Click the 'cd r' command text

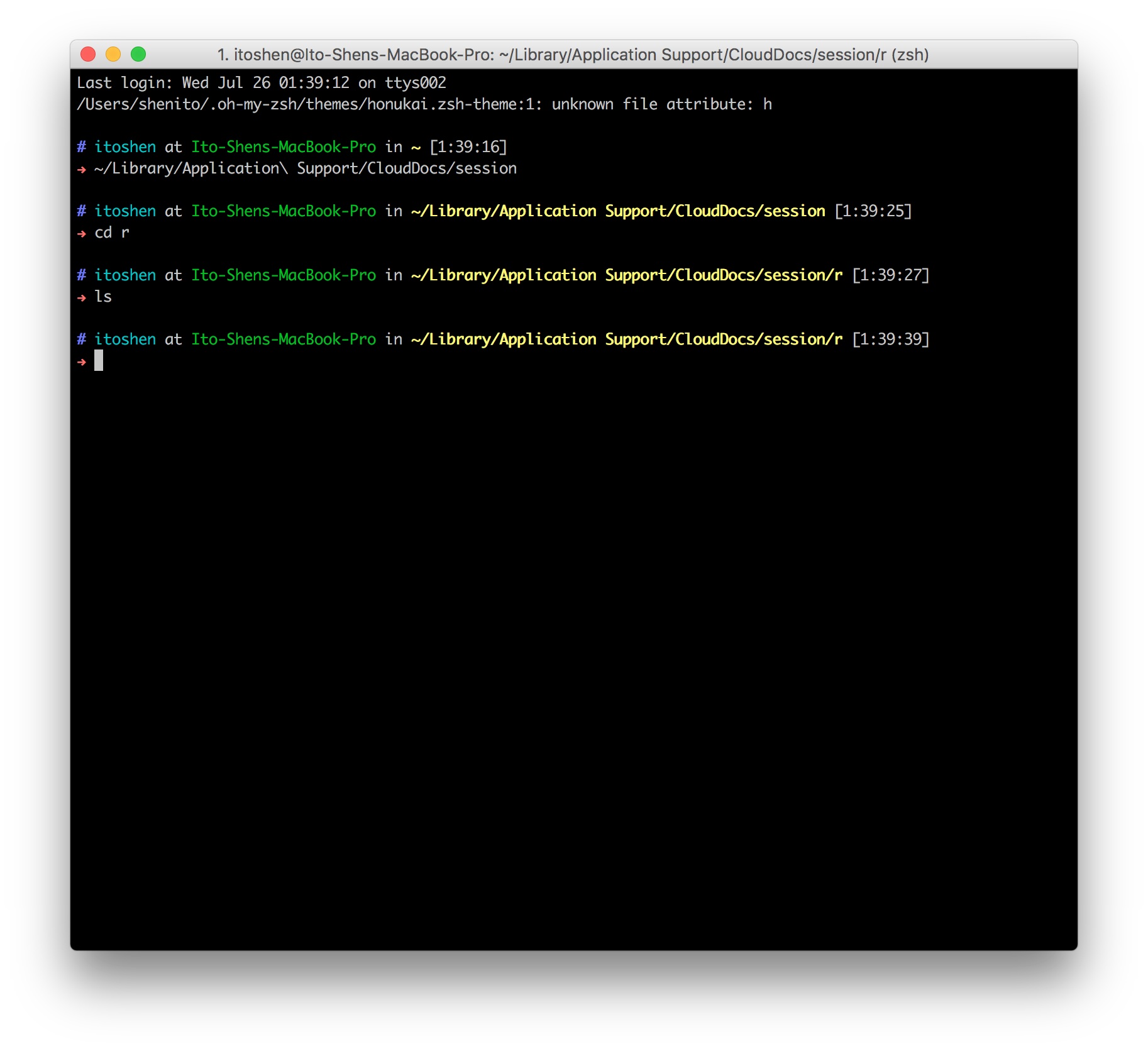click(112, 233)
